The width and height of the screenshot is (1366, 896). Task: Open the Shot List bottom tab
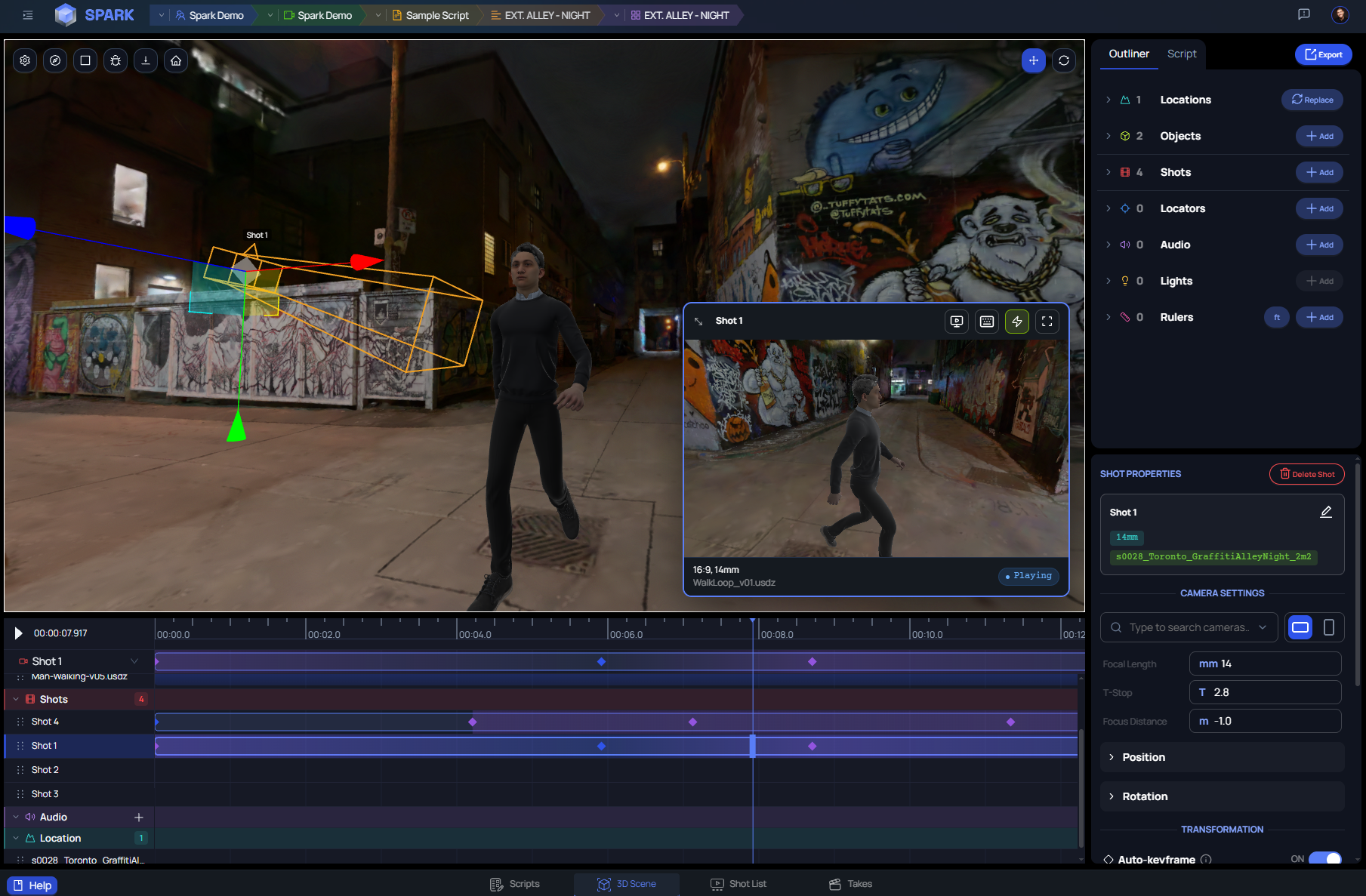pos(739,884)
